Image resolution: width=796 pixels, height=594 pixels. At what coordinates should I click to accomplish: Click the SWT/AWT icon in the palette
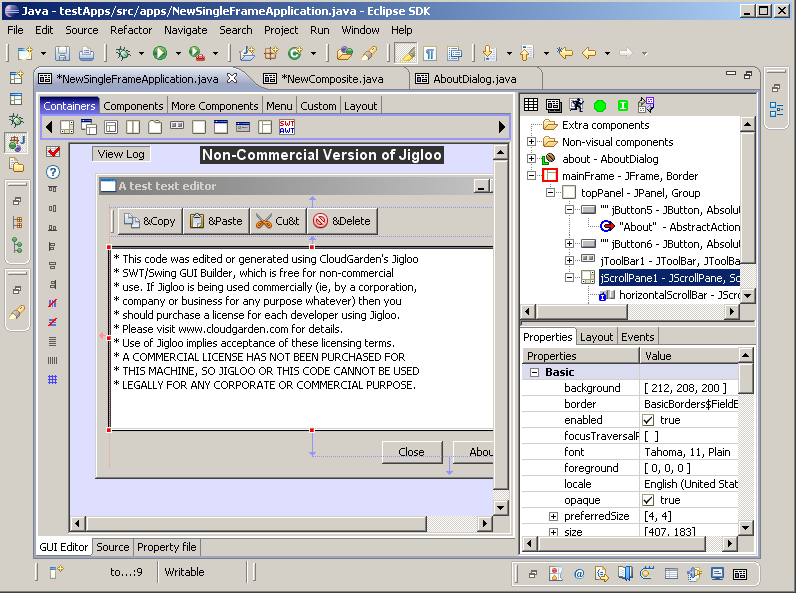[x=287, y=127]
